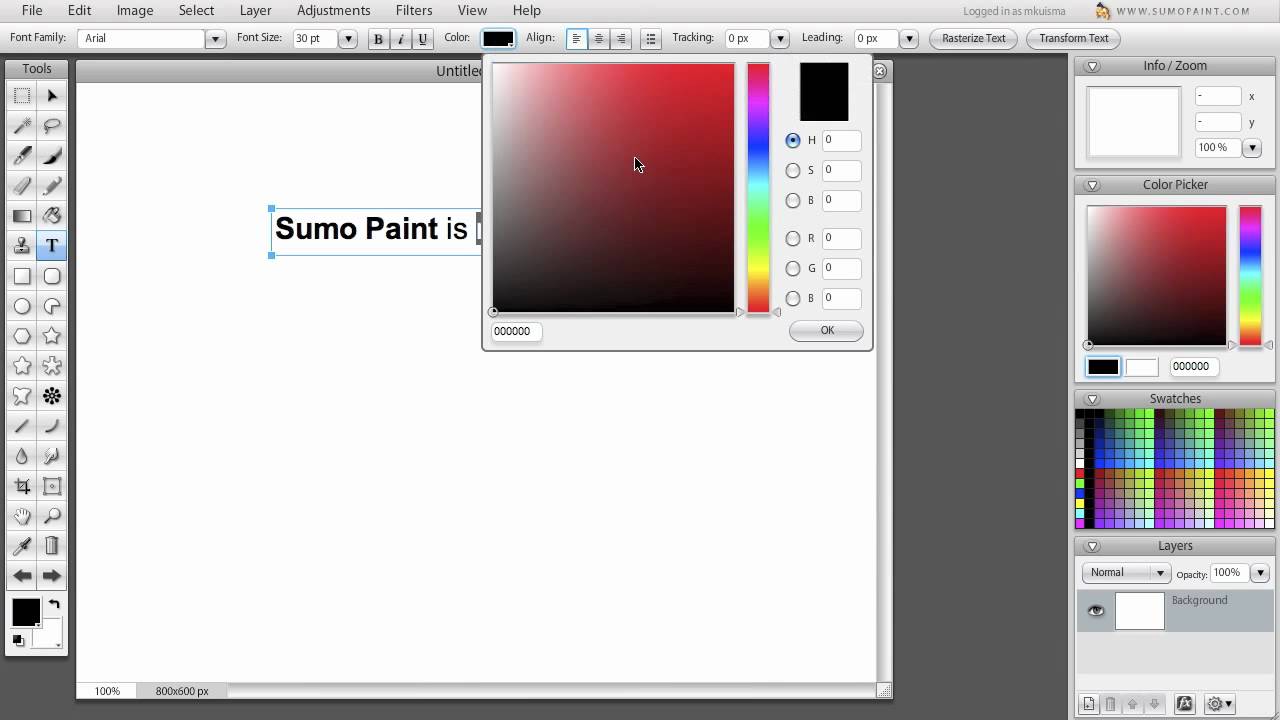Hide the Background layer with eye icon
Screen dimensions: 1280x720
[x=1096, y=611]
